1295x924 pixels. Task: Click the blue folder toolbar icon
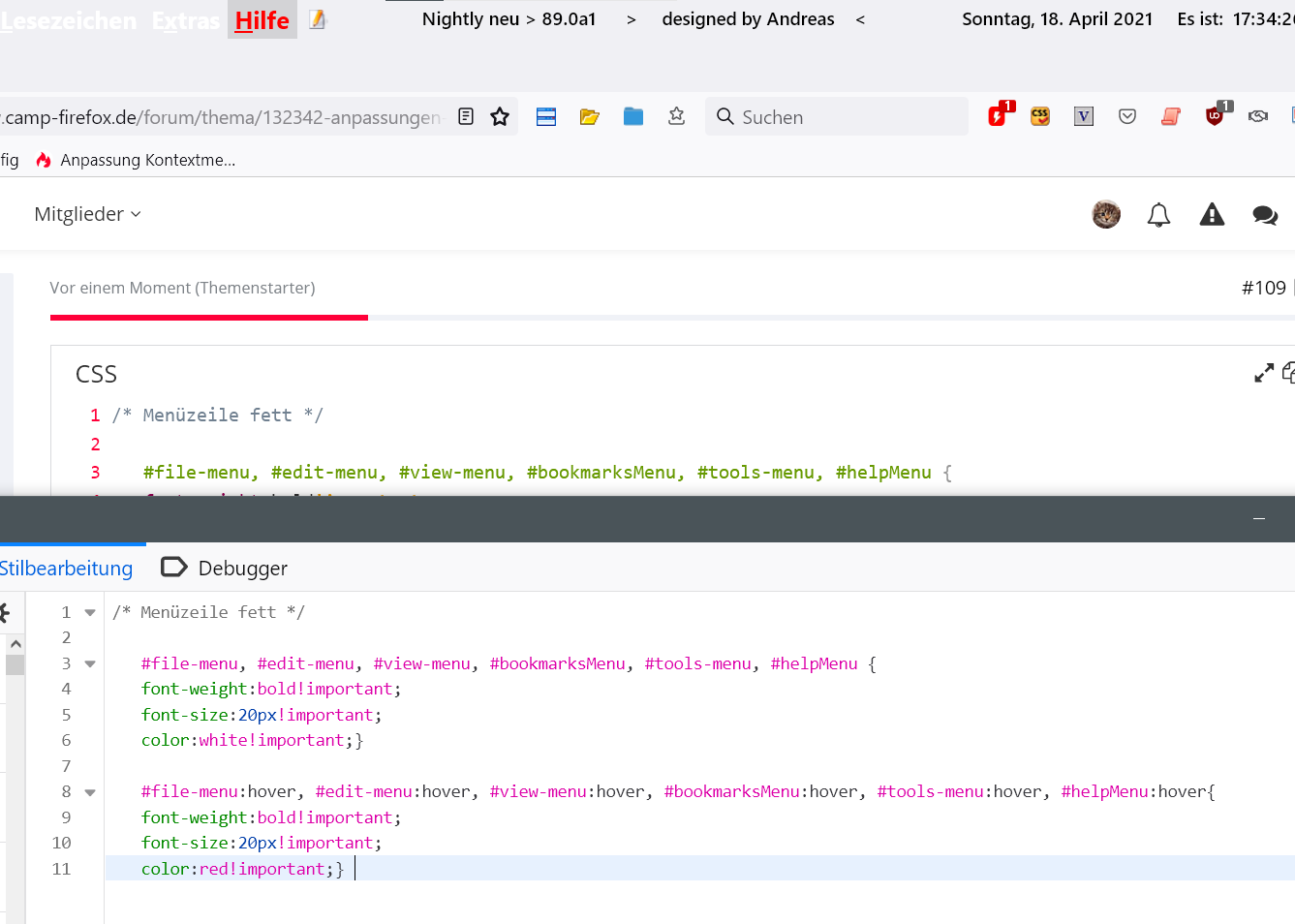(x=633, y=117)
